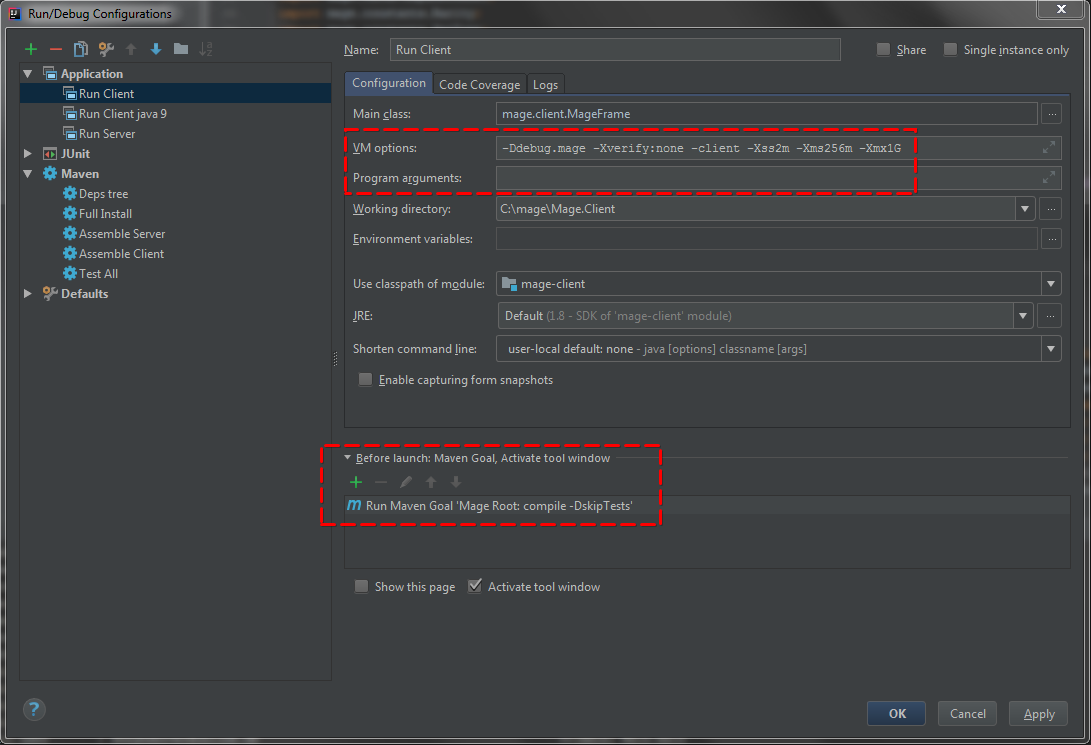Collapse the Maven tree node
This screenshot has height=745, width=1091.
[x=28, y=174]
